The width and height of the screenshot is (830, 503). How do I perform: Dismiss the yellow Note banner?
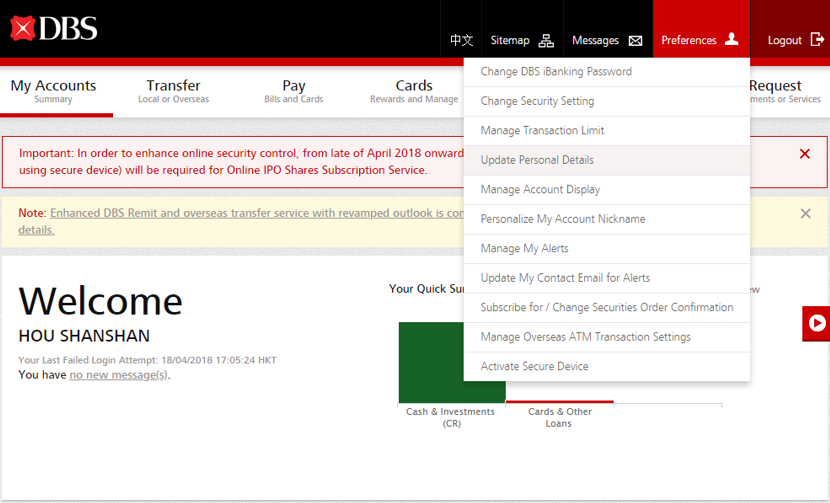coord(805,213)
